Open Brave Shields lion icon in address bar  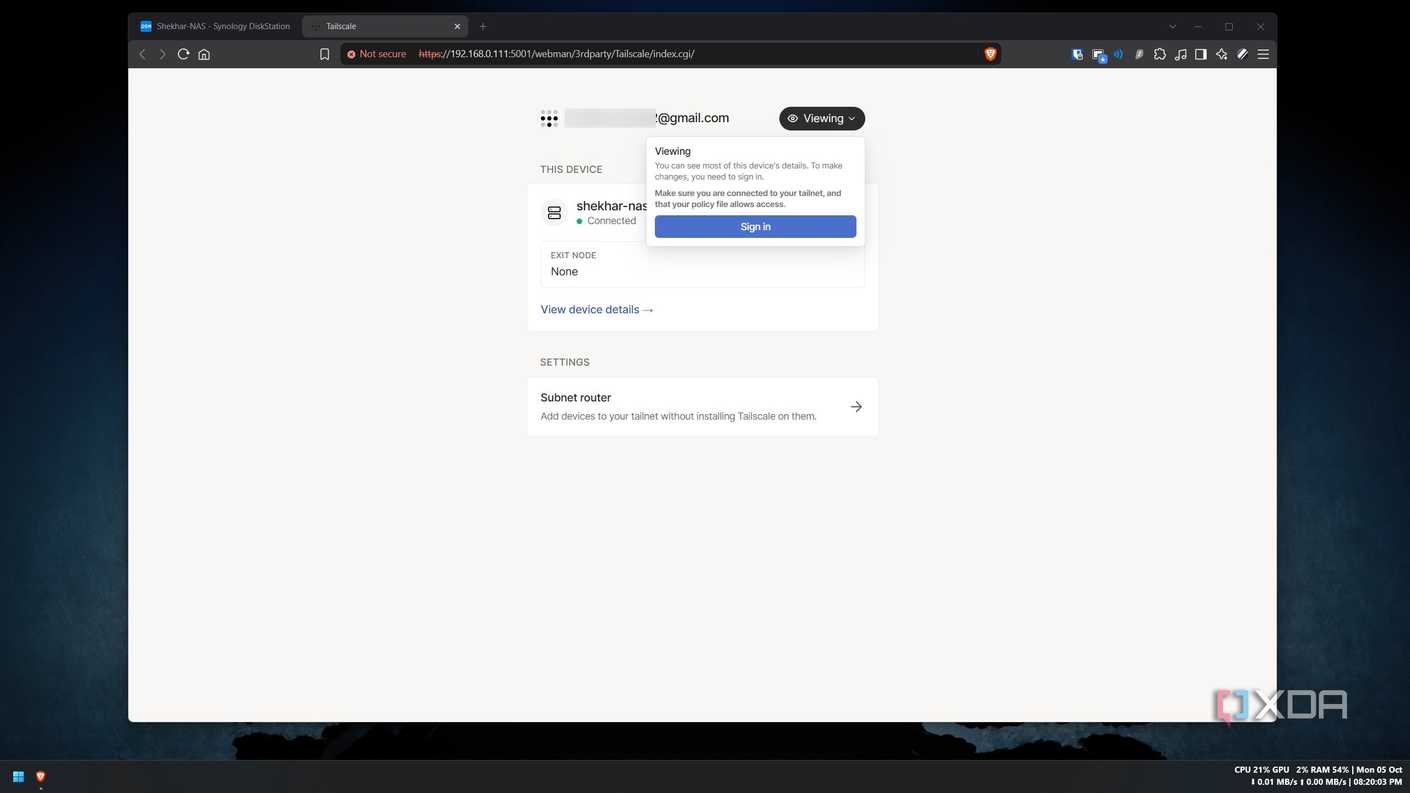tap(990, 54)
